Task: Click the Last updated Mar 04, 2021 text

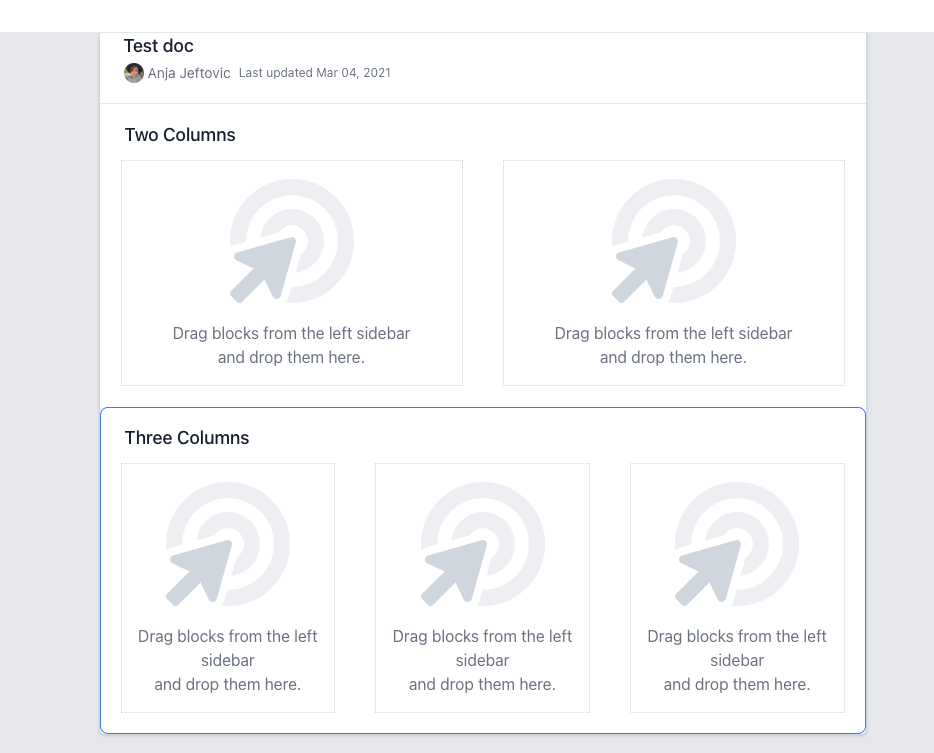Action: coord(315,73)
